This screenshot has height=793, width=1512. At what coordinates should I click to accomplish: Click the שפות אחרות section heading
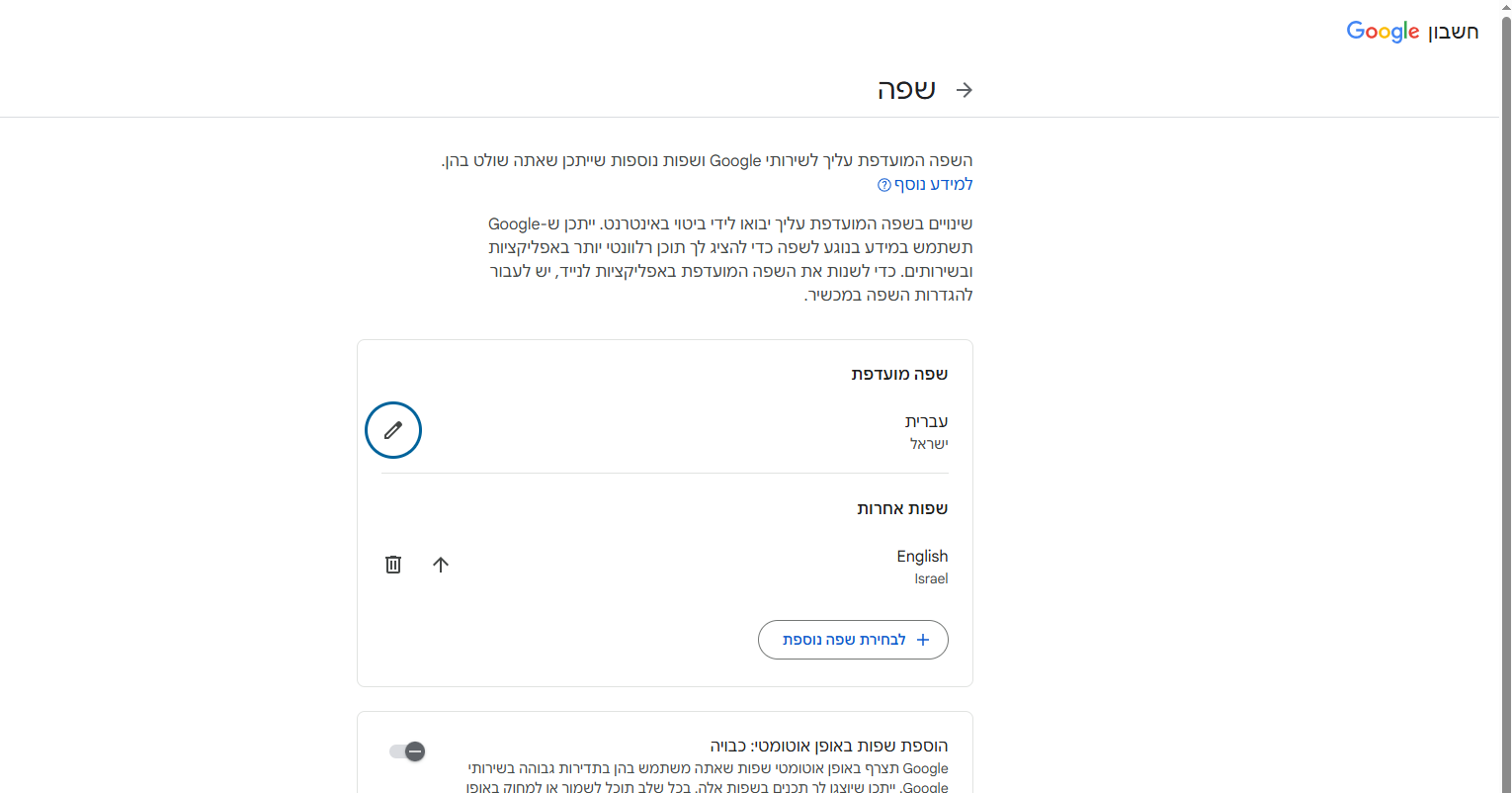pos(901,508)
